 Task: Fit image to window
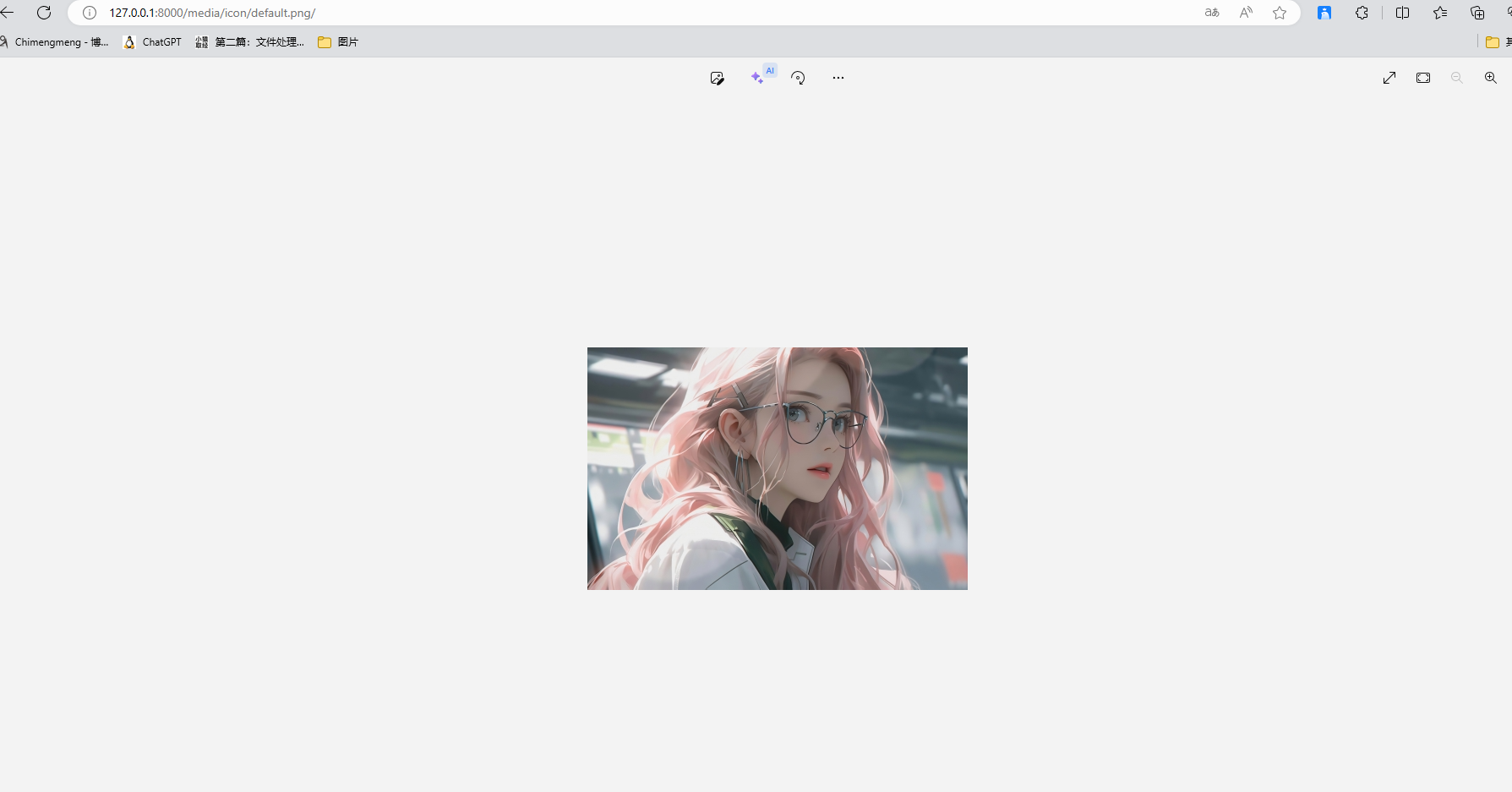[1423, 78]
